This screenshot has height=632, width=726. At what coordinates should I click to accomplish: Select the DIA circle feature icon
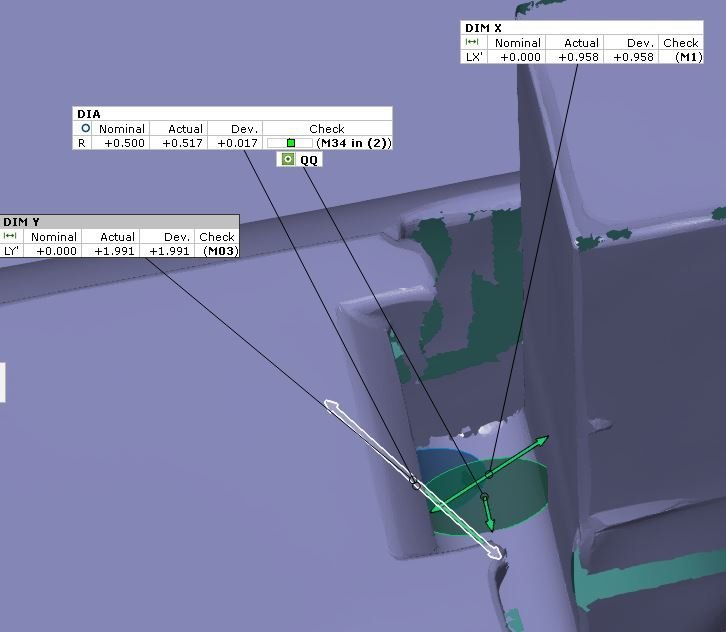pyautogui.click(x=85, y=128)
